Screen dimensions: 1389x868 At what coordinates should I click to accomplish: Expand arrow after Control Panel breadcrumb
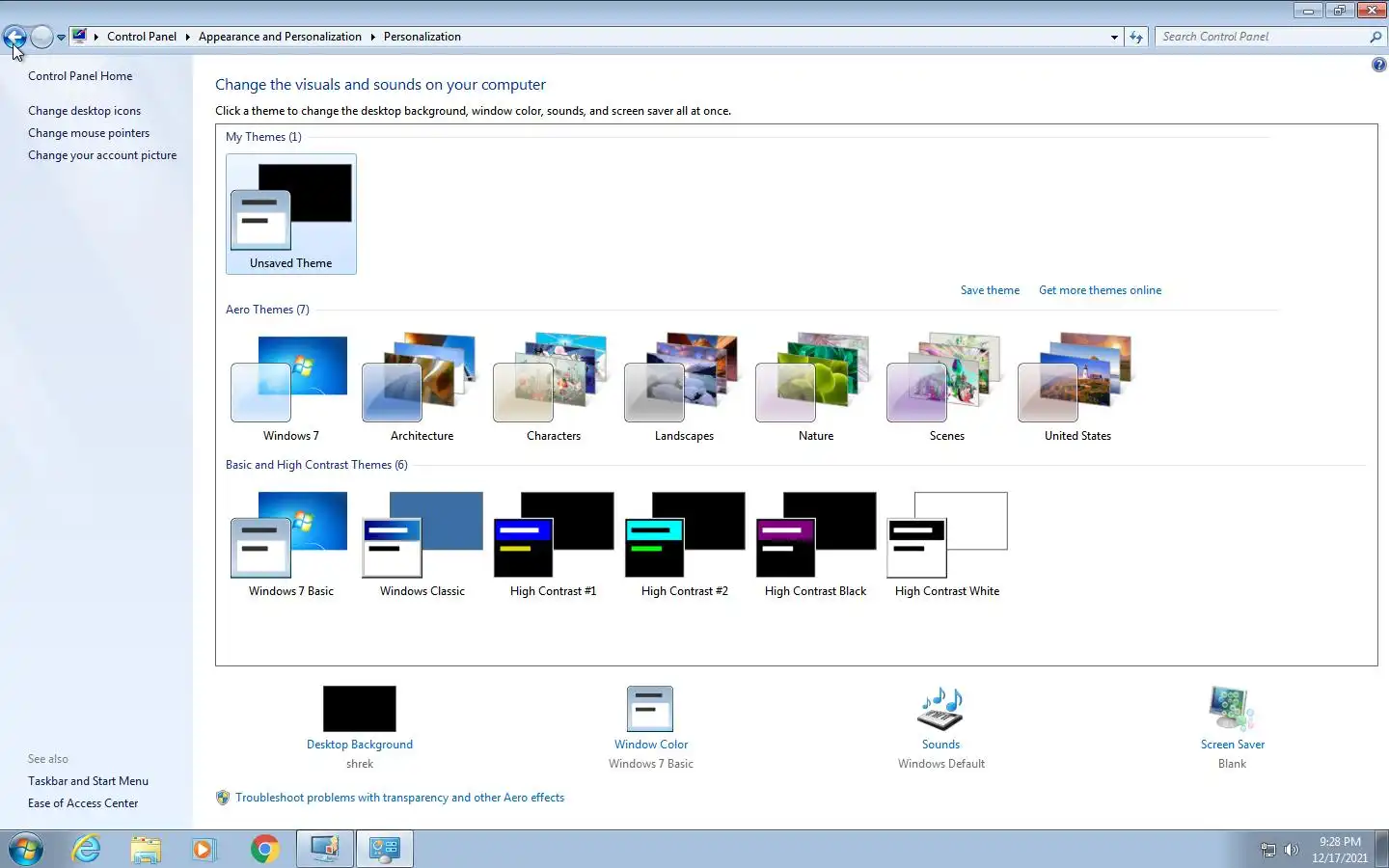[x=187, y=37]
